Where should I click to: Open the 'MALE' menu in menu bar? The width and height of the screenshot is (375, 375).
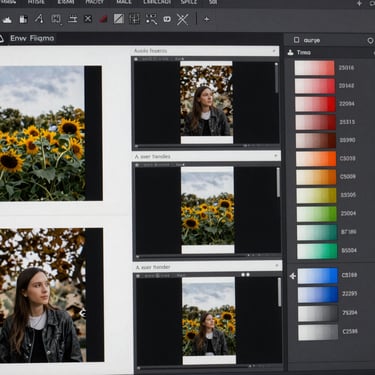point(124,2)
